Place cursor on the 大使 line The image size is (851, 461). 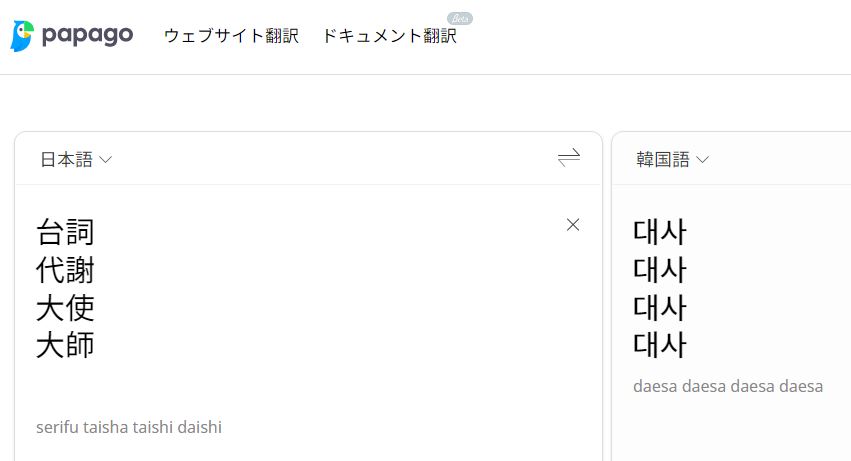click(x=65, y=308)
